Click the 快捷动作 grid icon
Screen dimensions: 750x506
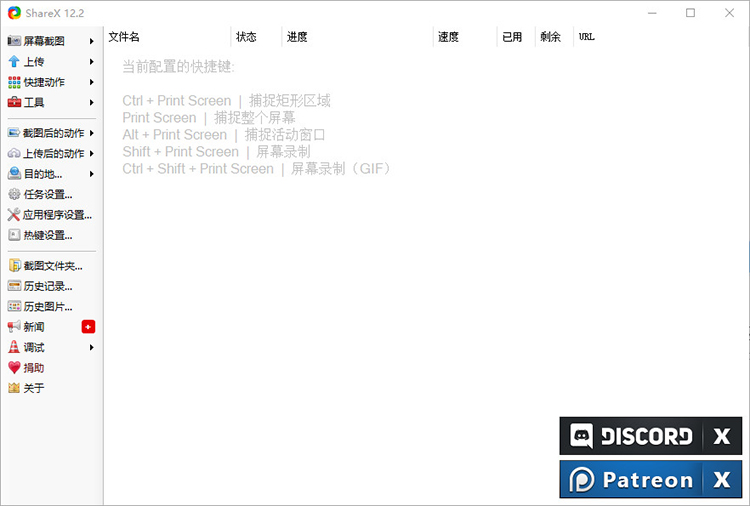(x=14, y=82)
